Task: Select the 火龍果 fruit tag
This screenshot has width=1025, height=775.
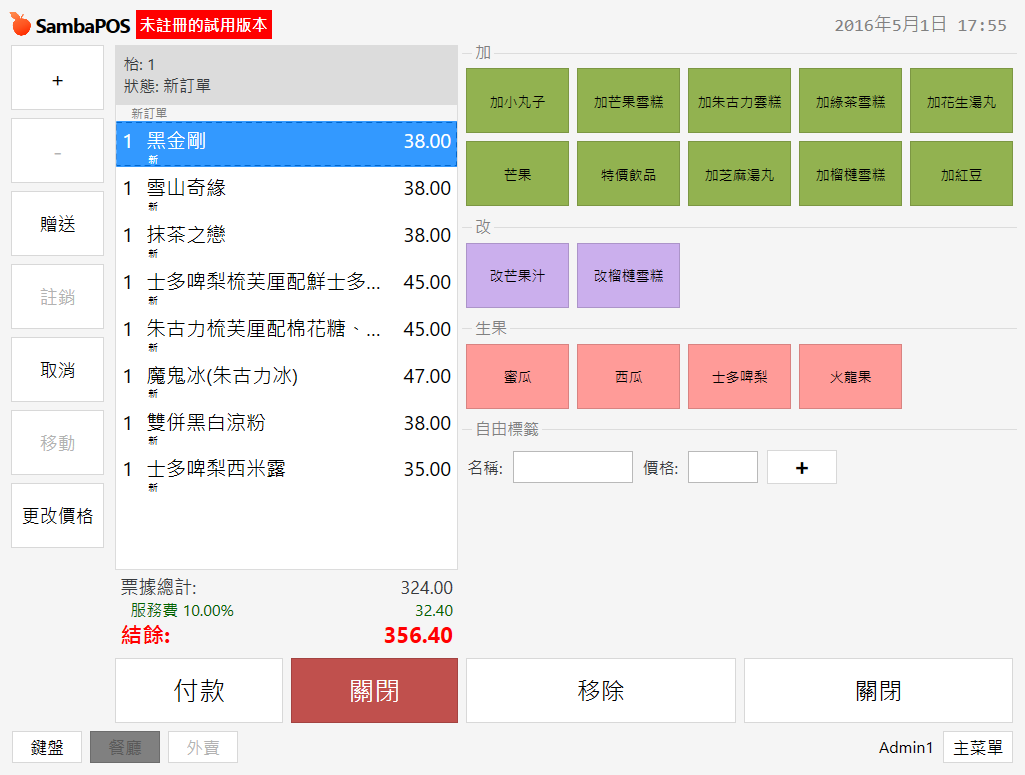Action: click(850, 377)
